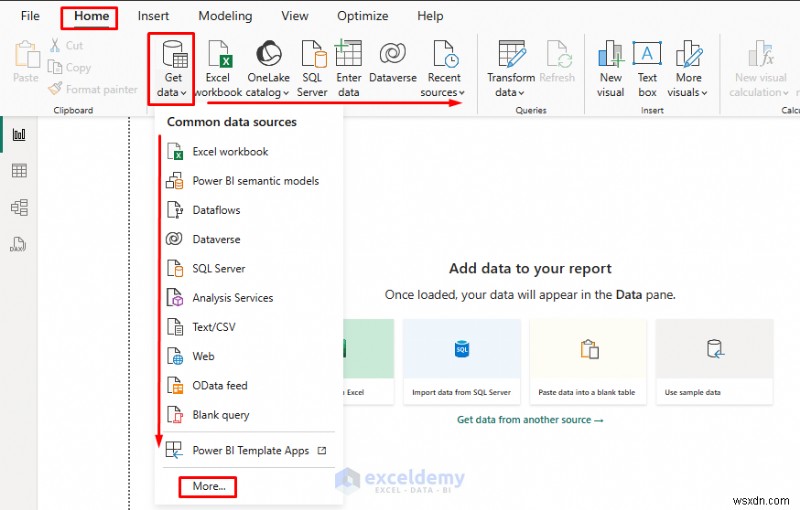Image resolution: width=800 pixels, height=510 pixels.
Task: Expand the OneLake catalog dropdown arrow
Action: click(x=286, y=93)
